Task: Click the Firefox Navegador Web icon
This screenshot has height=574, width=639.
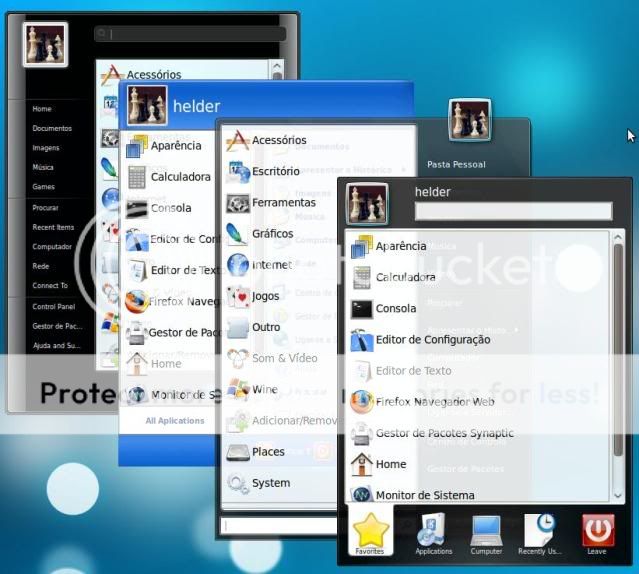Action: [x=361, y=402]
